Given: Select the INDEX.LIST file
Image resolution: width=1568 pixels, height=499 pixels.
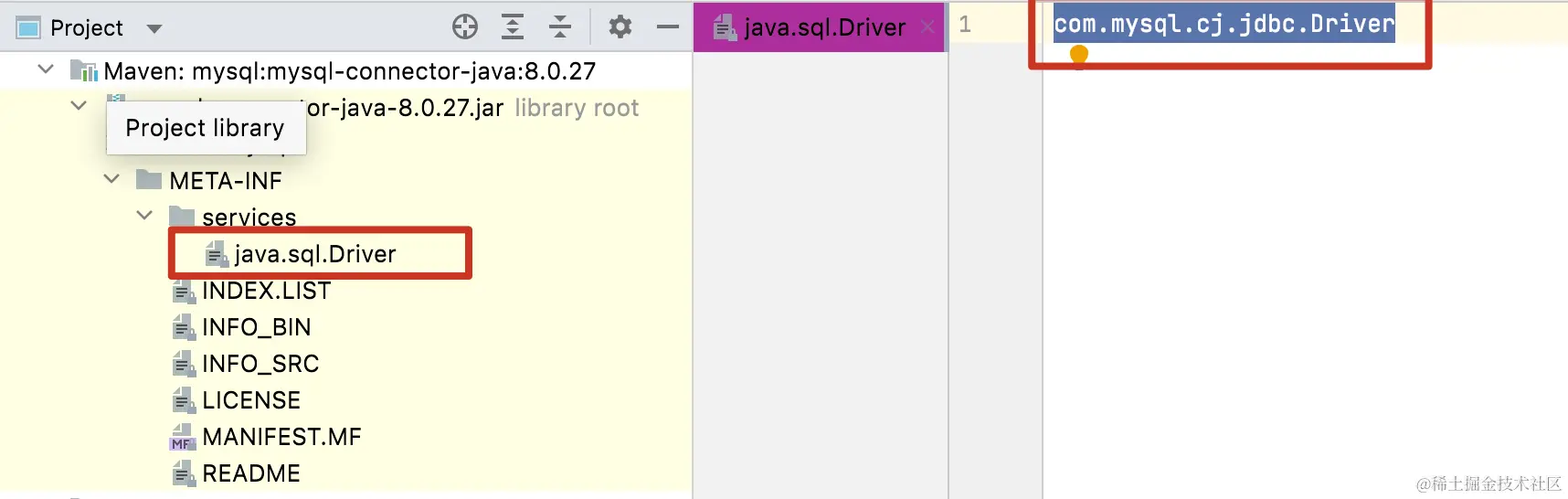Looking at the screenshot, I should (266, 291).
